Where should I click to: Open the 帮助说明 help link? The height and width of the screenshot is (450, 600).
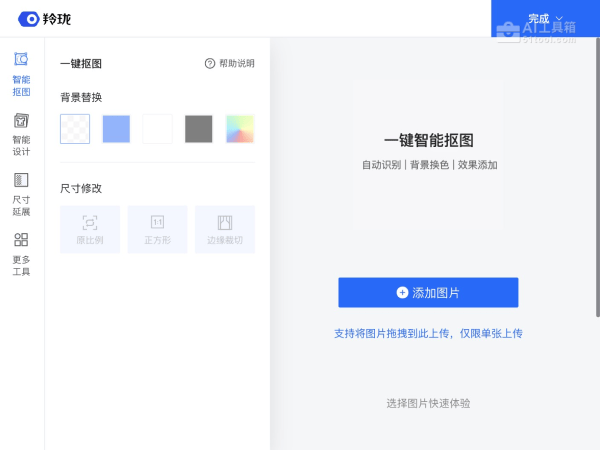tap(236, 63)
